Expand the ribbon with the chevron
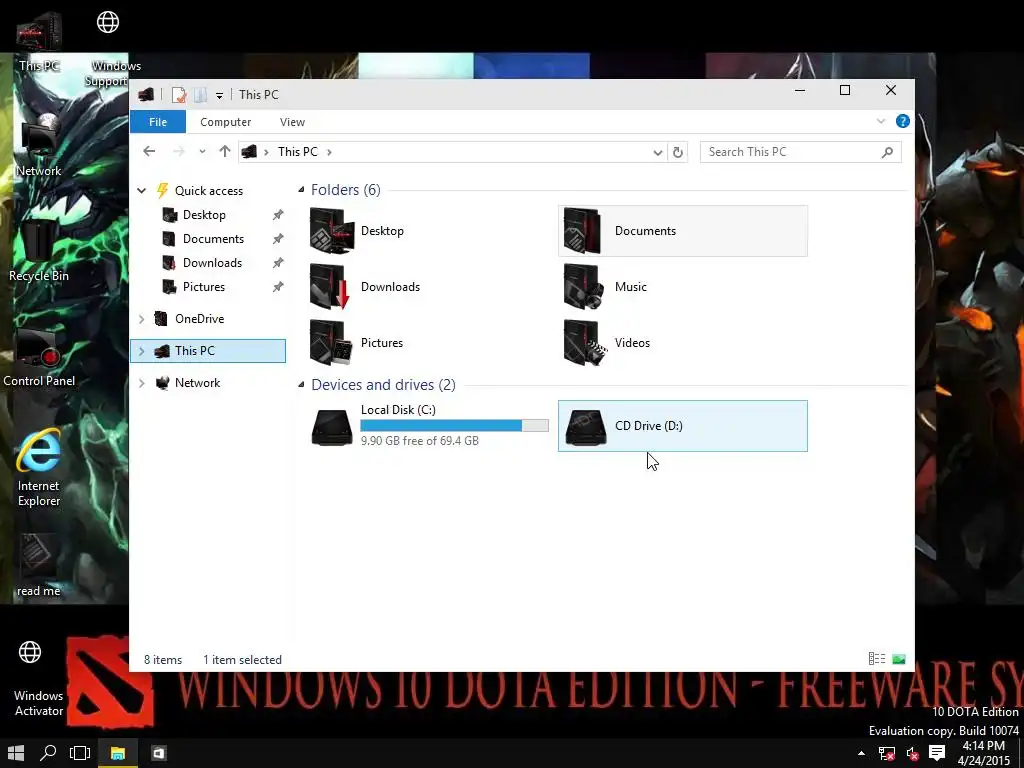 pyautogui.click(x=881, y=121)
